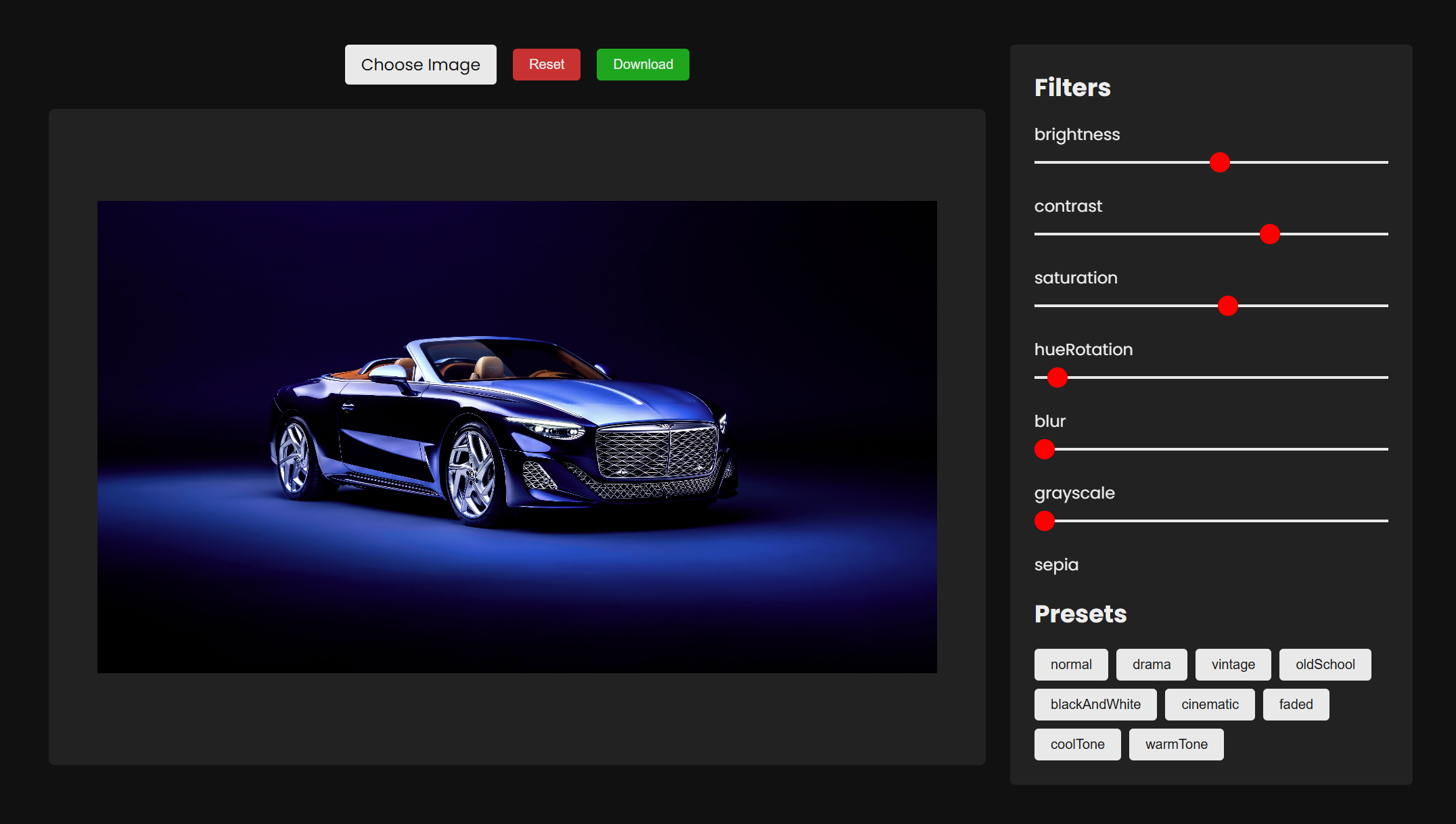Choose the oldSchool preset
Screen dimensions: 1456x824
pyautogui.click(x=1325, y=664)
